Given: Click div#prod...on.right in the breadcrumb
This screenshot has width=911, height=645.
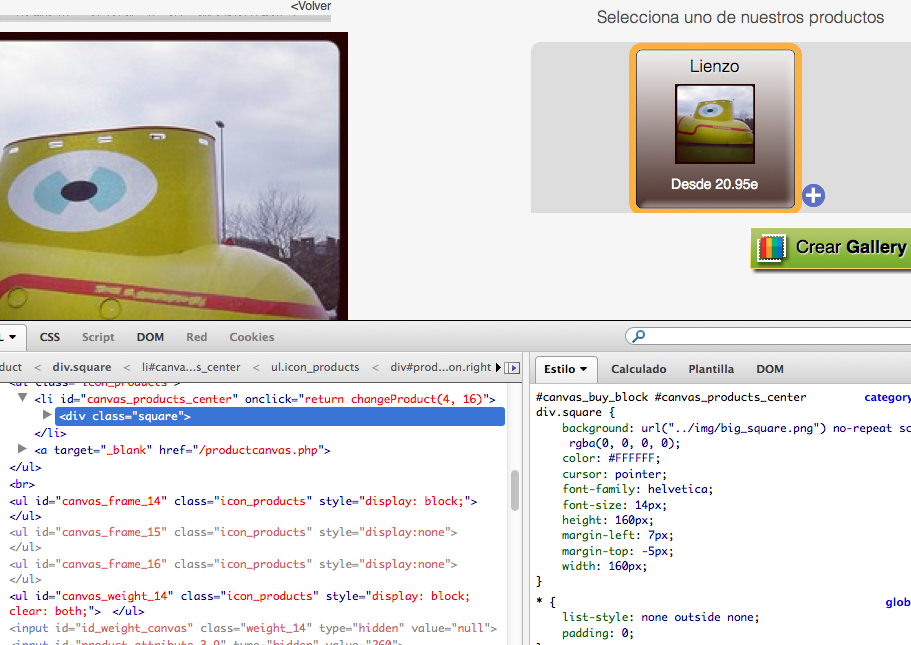Looking at the screenshot, I should point(441,367).
